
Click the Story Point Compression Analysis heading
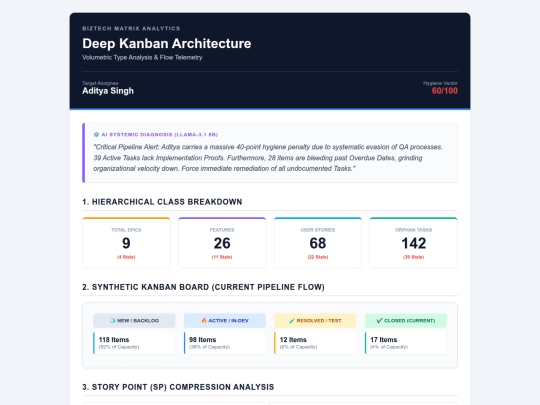[x=178, y=387]
